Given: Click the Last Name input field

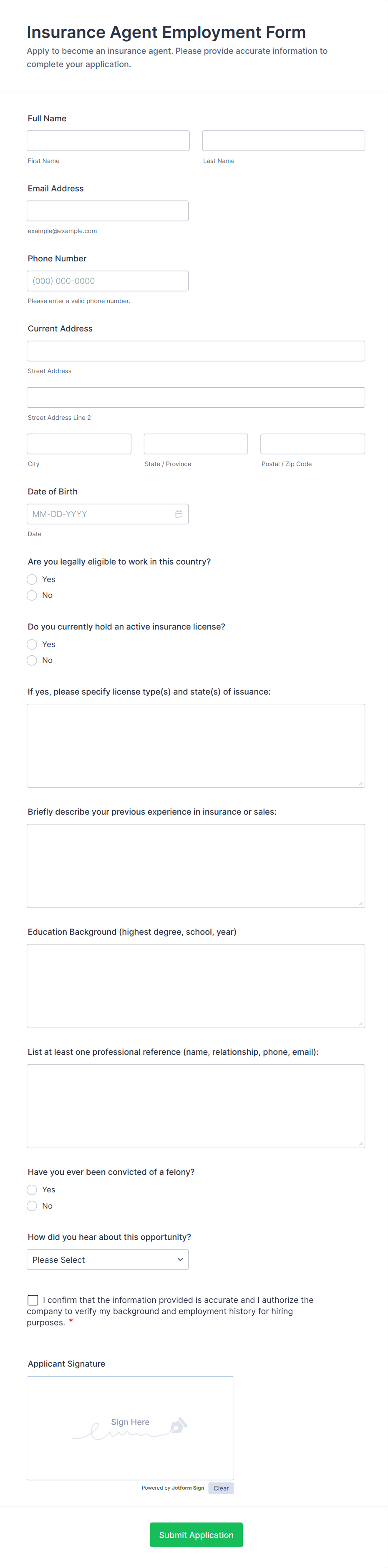Looking at the screenshot, I should pos(282,140).
